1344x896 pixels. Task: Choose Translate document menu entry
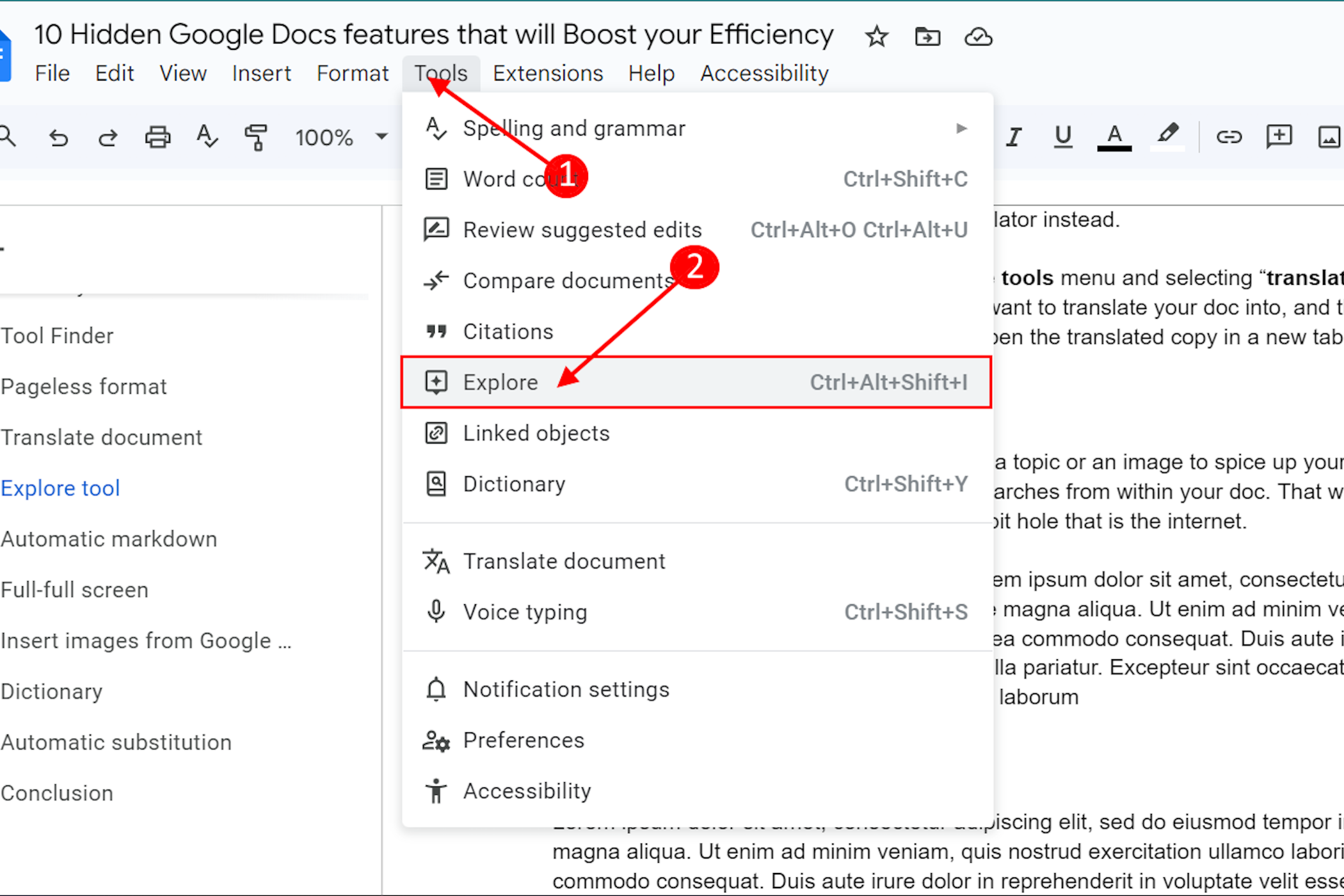coord(564,561)
